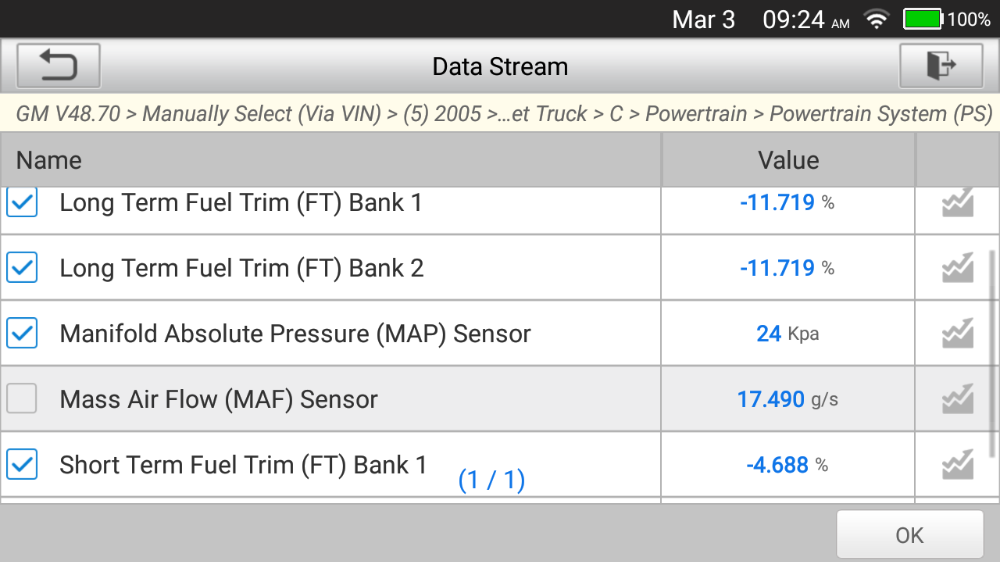Tap the breadcrumb navigation path
Viewport: 1000px width, 562px height.
point(500,114)
